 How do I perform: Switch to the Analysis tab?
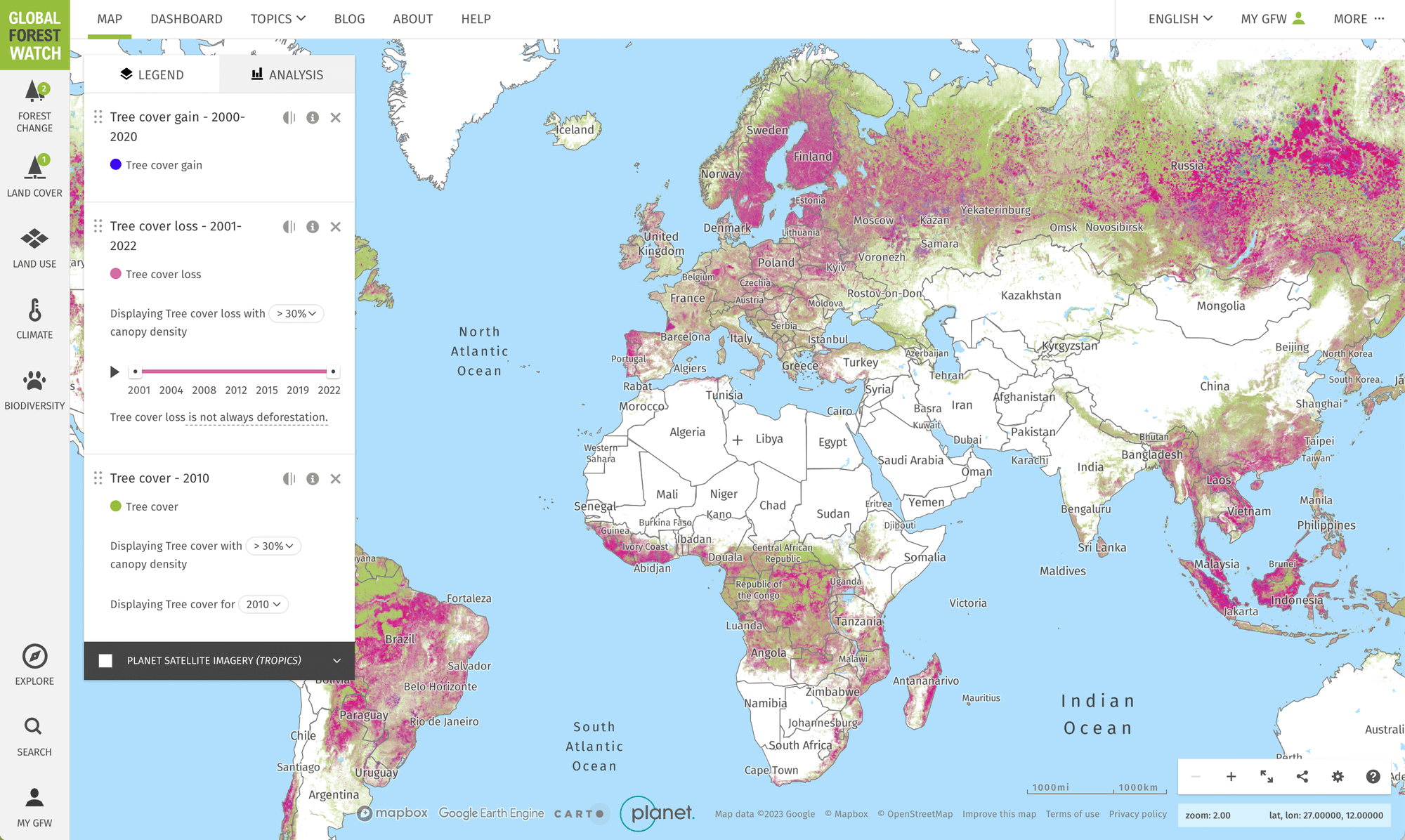[x=287, y=74]
